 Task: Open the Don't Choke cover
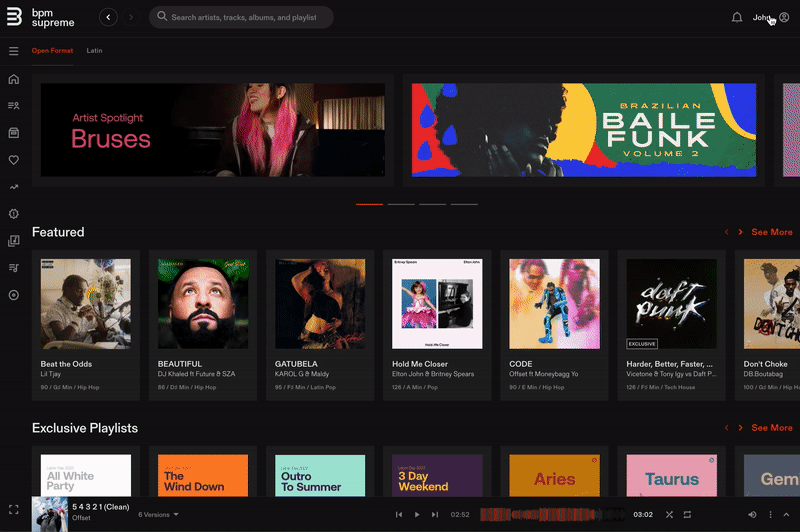771,304
